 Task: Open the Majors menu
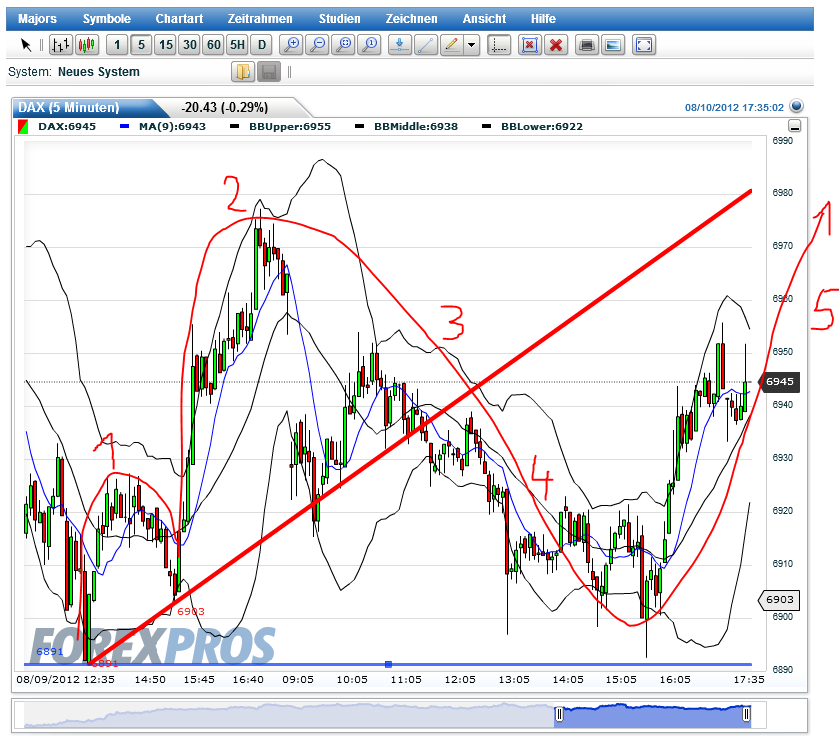pos(37,19)
